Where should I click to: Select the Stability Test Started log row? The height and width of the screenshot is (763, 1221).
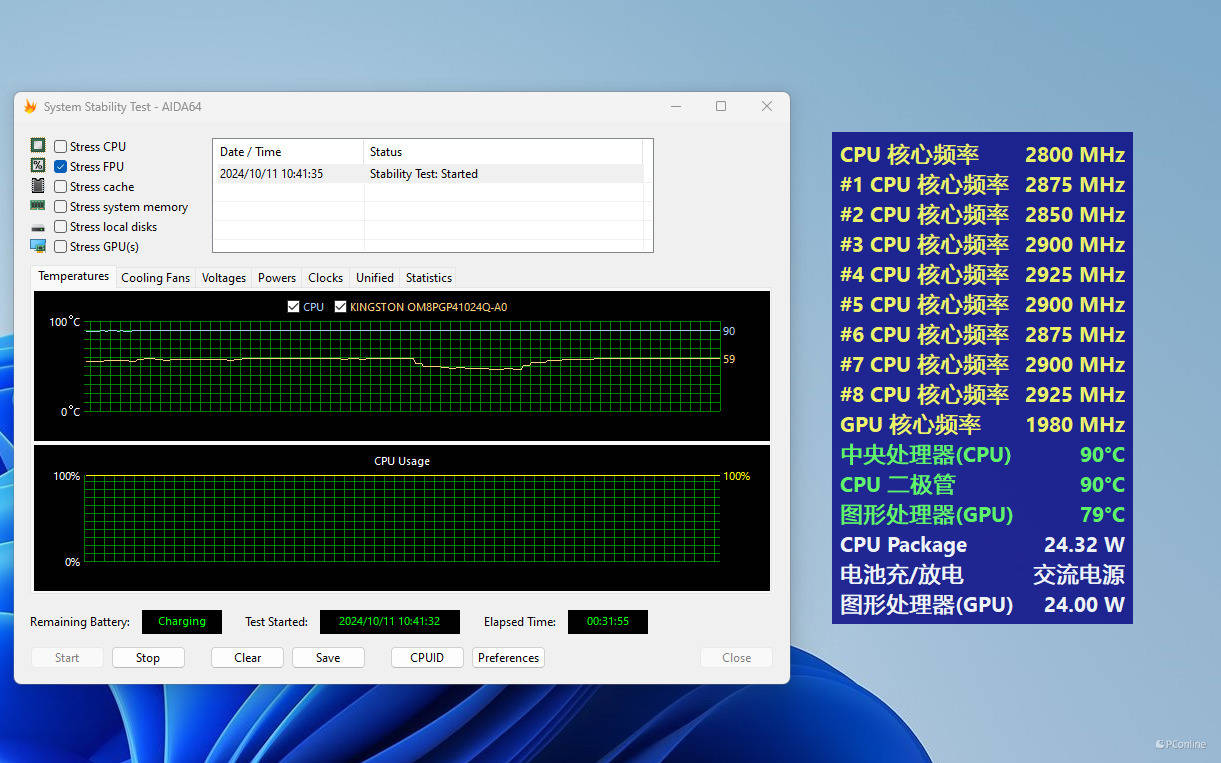click(430, 174)
